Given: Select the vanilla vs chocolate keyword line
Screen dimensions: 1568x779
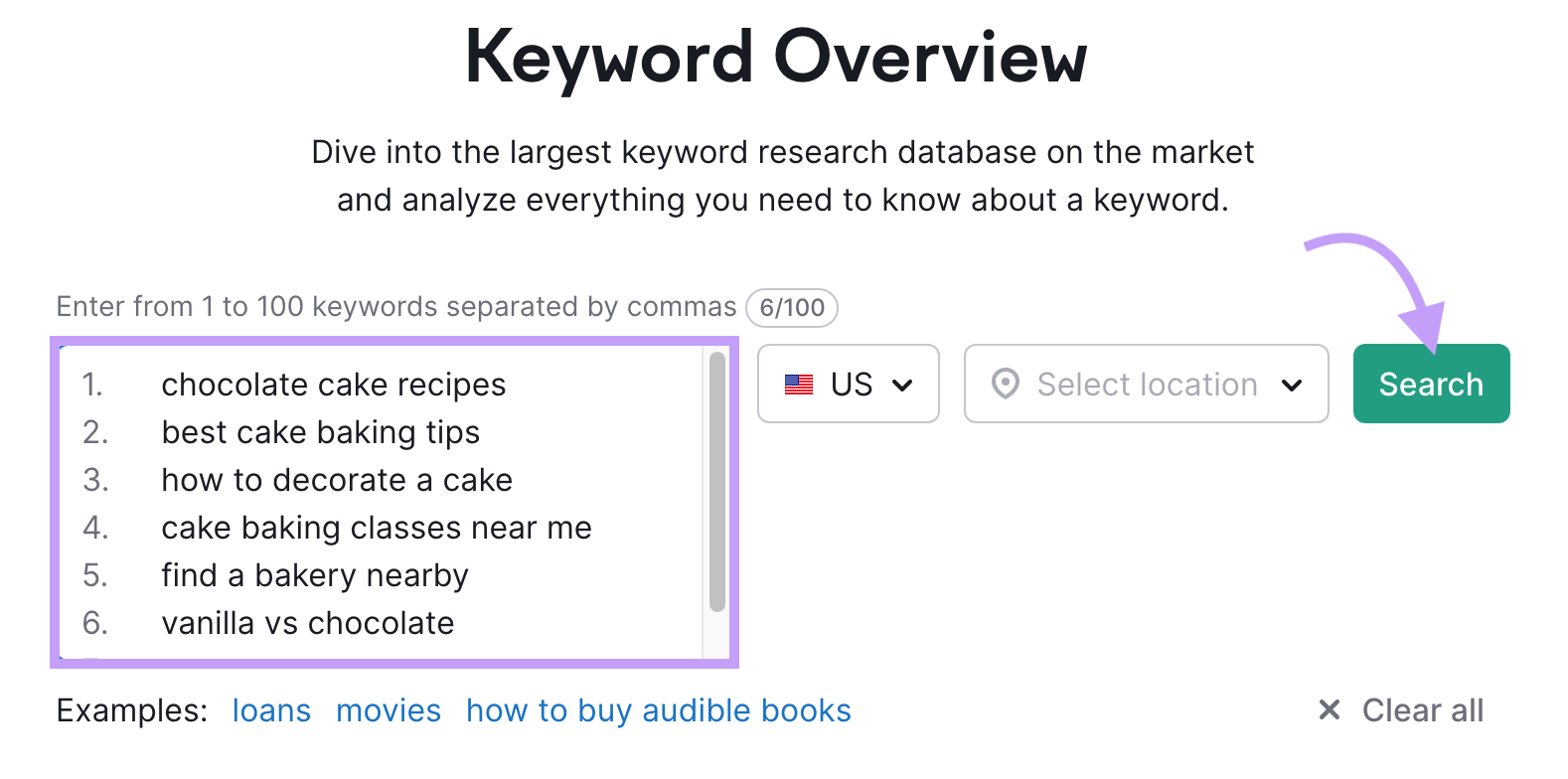Looking at the screenshot, I should click(307, 623).
